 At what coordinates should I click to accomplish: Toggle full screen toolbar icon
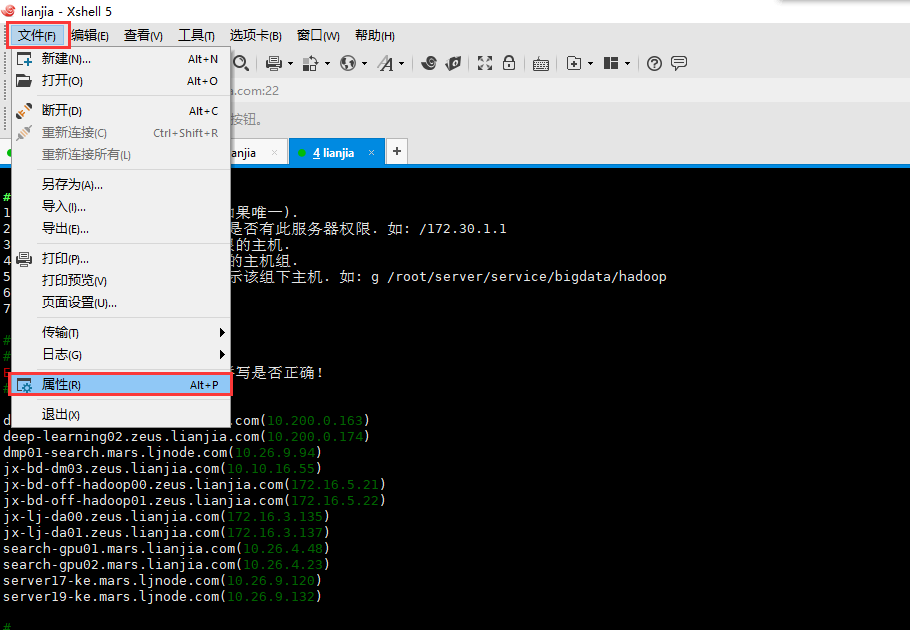[x=485, y=63]
